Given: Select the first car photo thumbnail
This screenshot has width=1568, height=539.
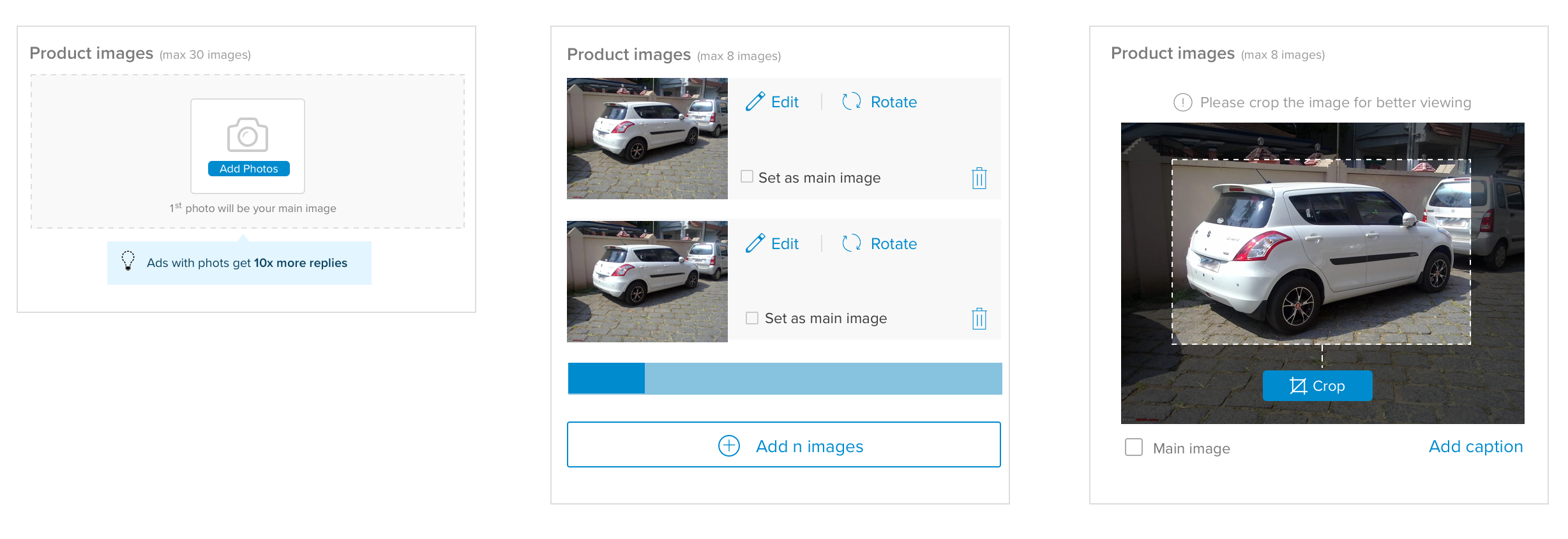Looking at the screenshot, I should point(647,138).
